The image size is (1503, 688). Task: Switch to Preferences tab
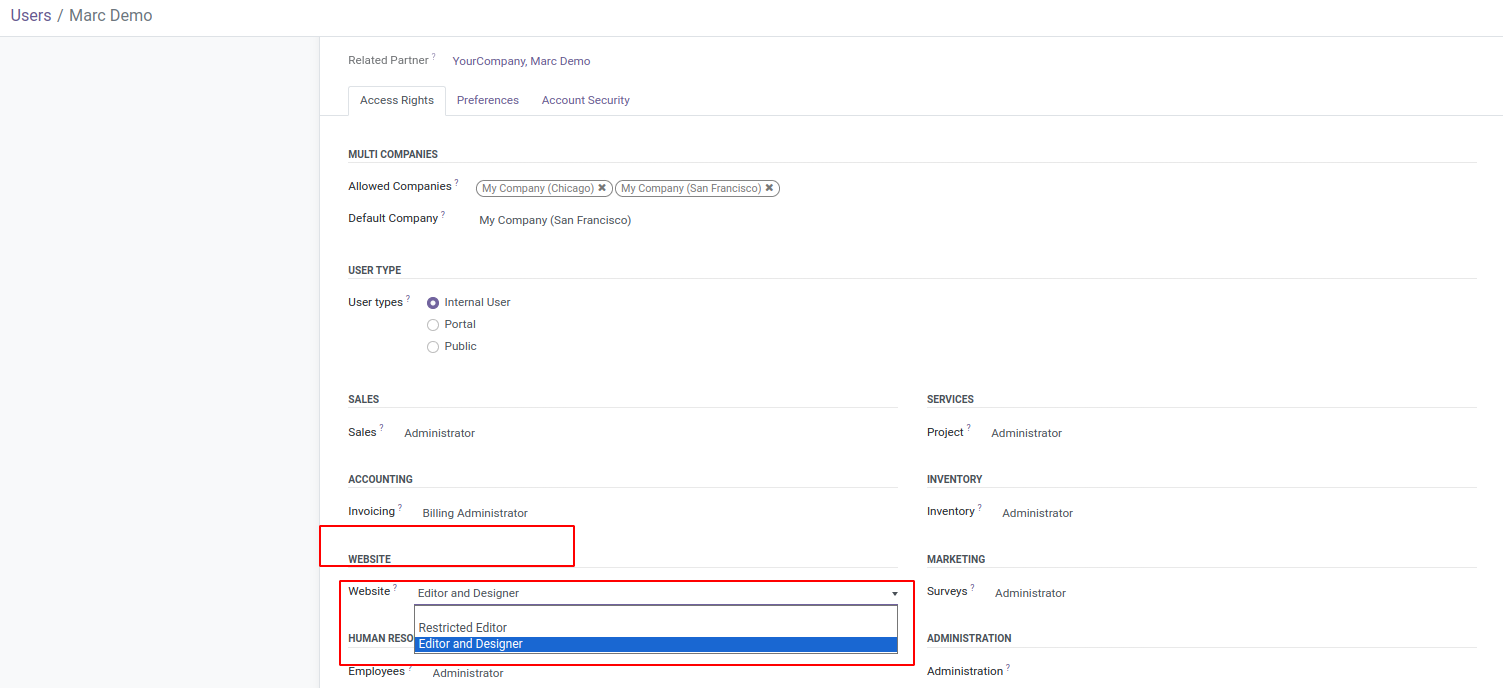click(x=488, y=100)
